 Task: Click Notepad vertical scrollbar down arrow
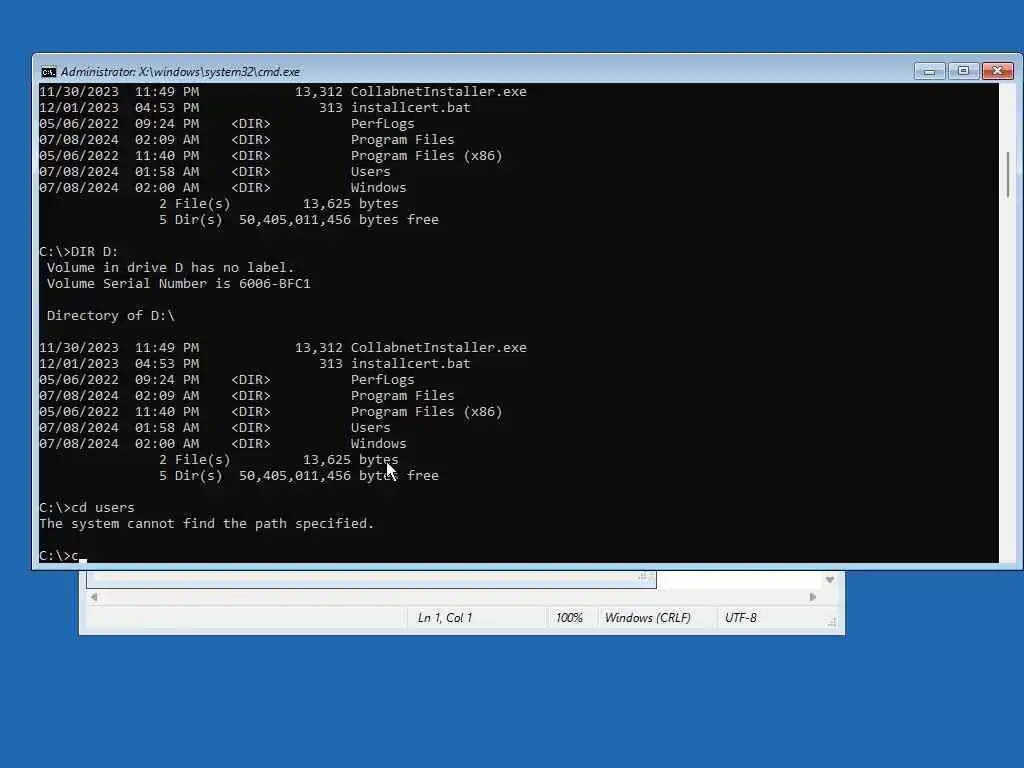829,580
